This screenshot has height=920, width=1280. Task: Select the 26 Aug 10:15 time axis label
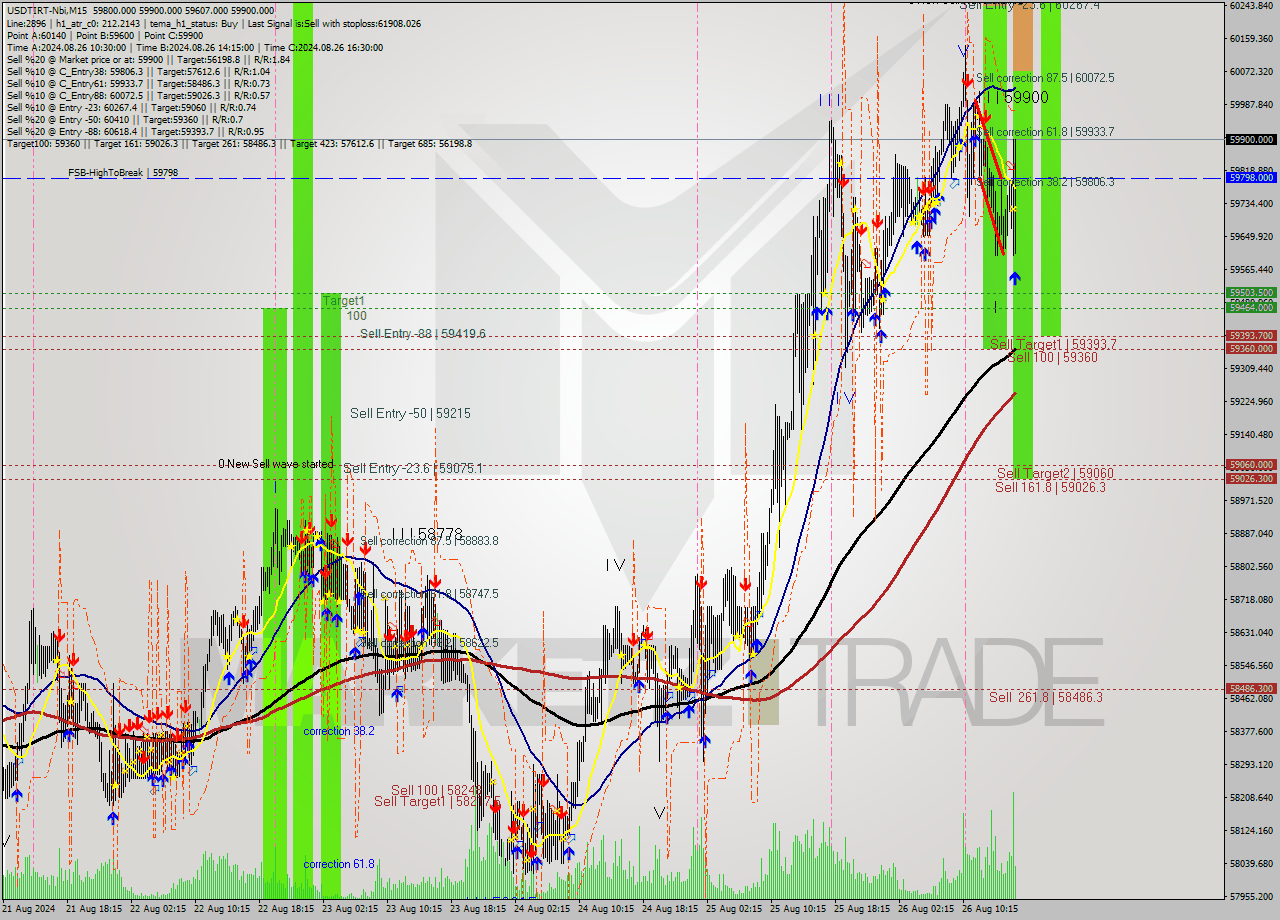989,909
